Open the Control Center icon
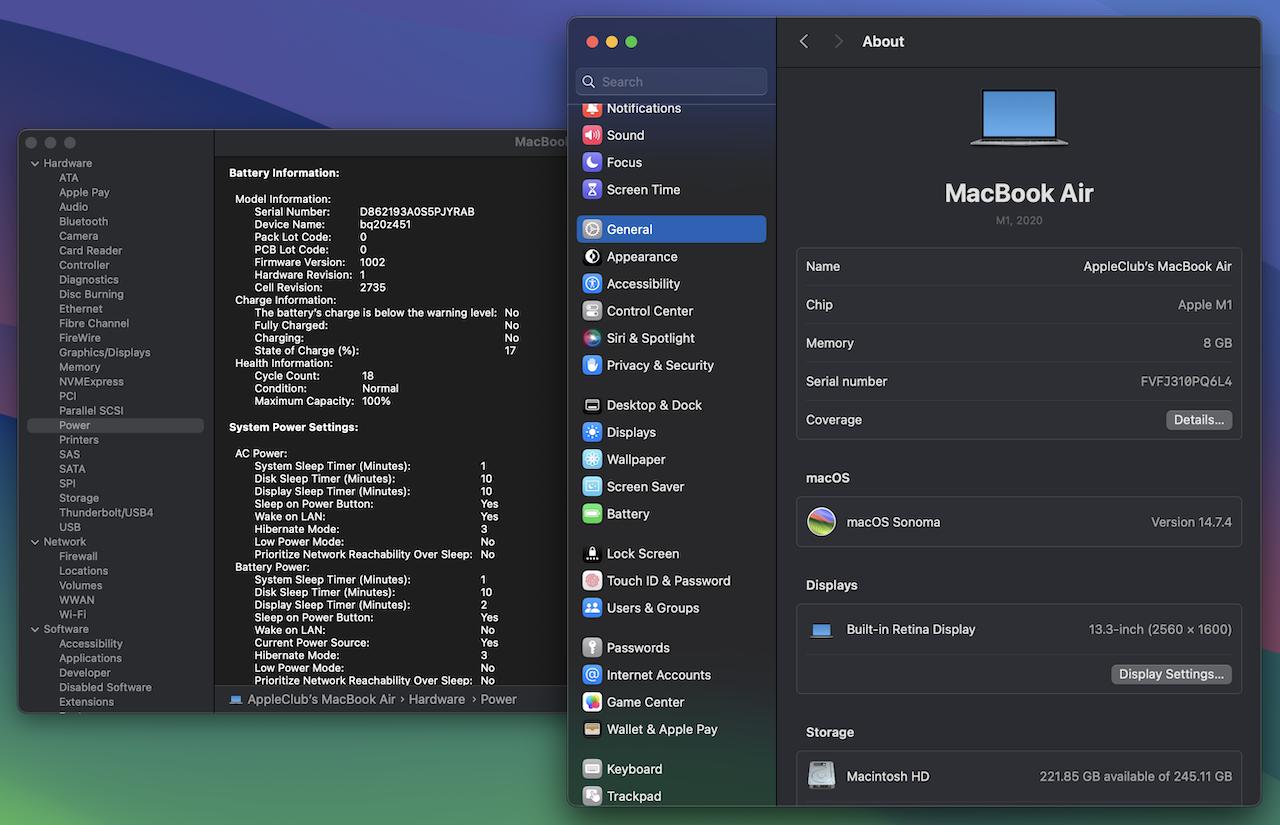 coord(592,311)
